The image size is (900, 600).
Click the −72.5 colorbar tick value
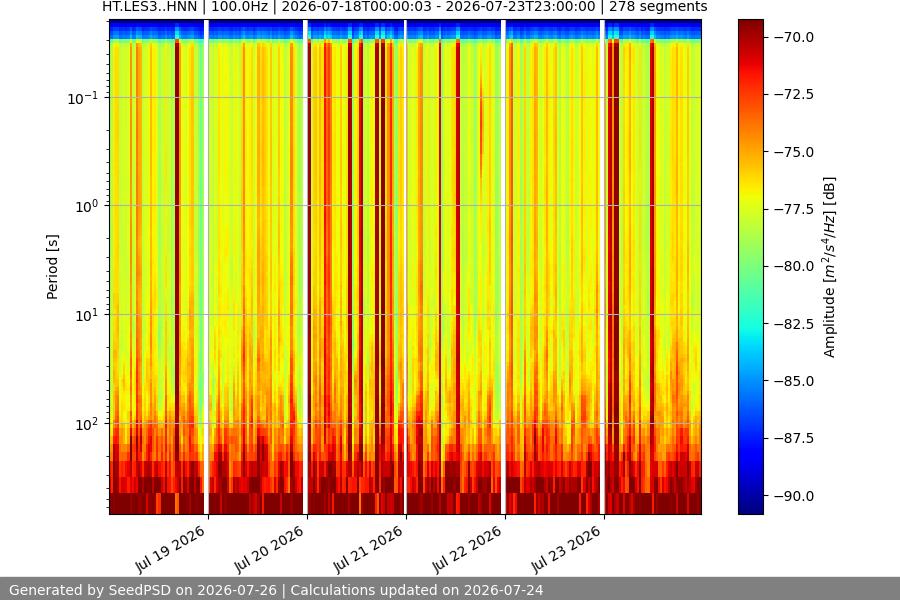794,94
